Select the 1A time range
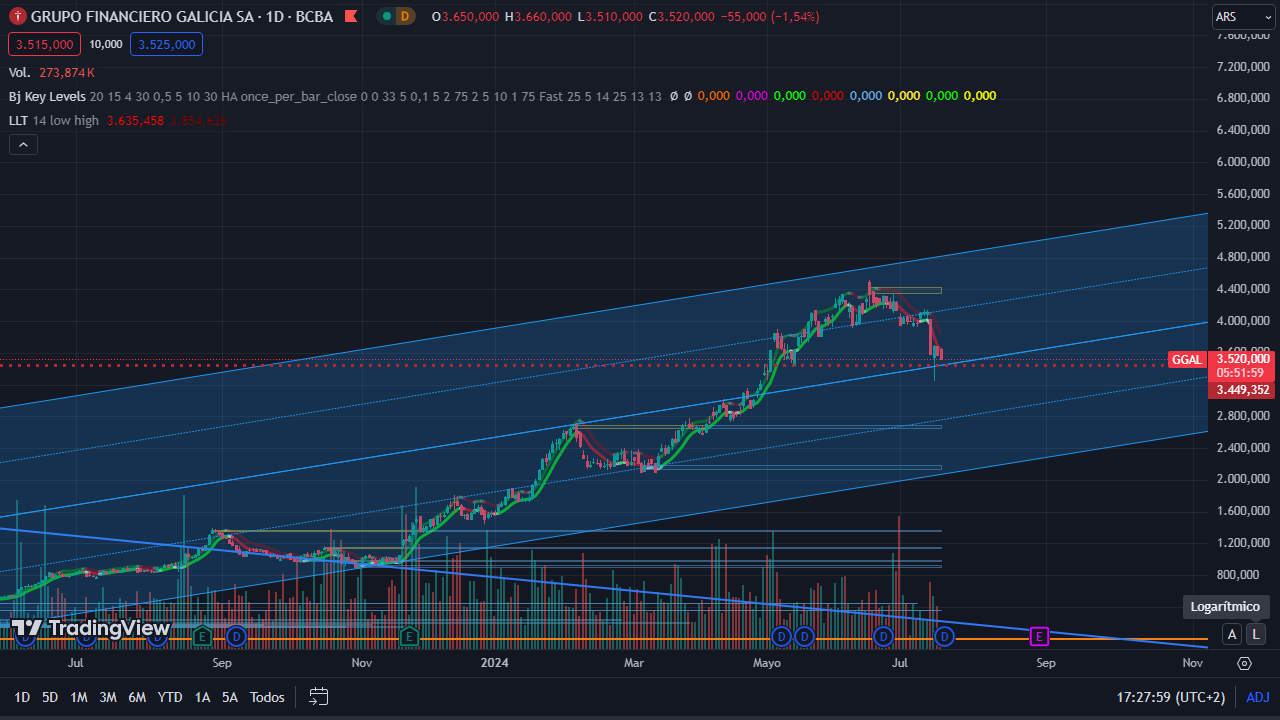The height and width of the screenshot is (720, 1280). tap(202, 697)
